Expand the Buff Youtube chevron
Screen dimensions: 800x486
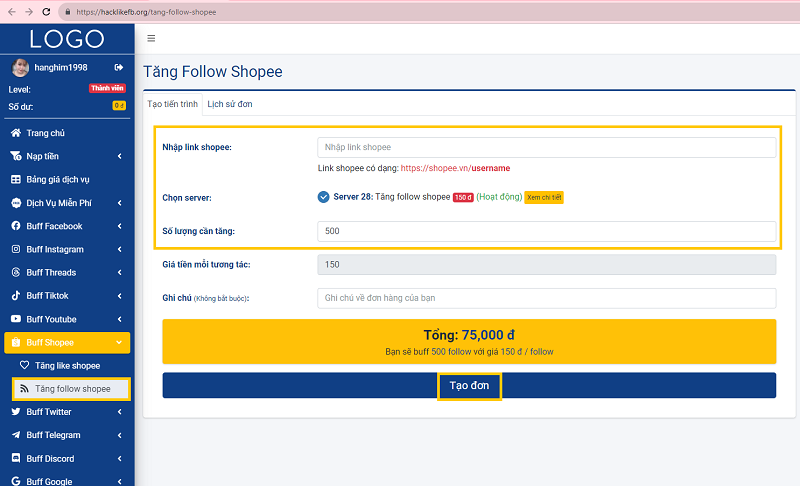[x=119, y=319]
